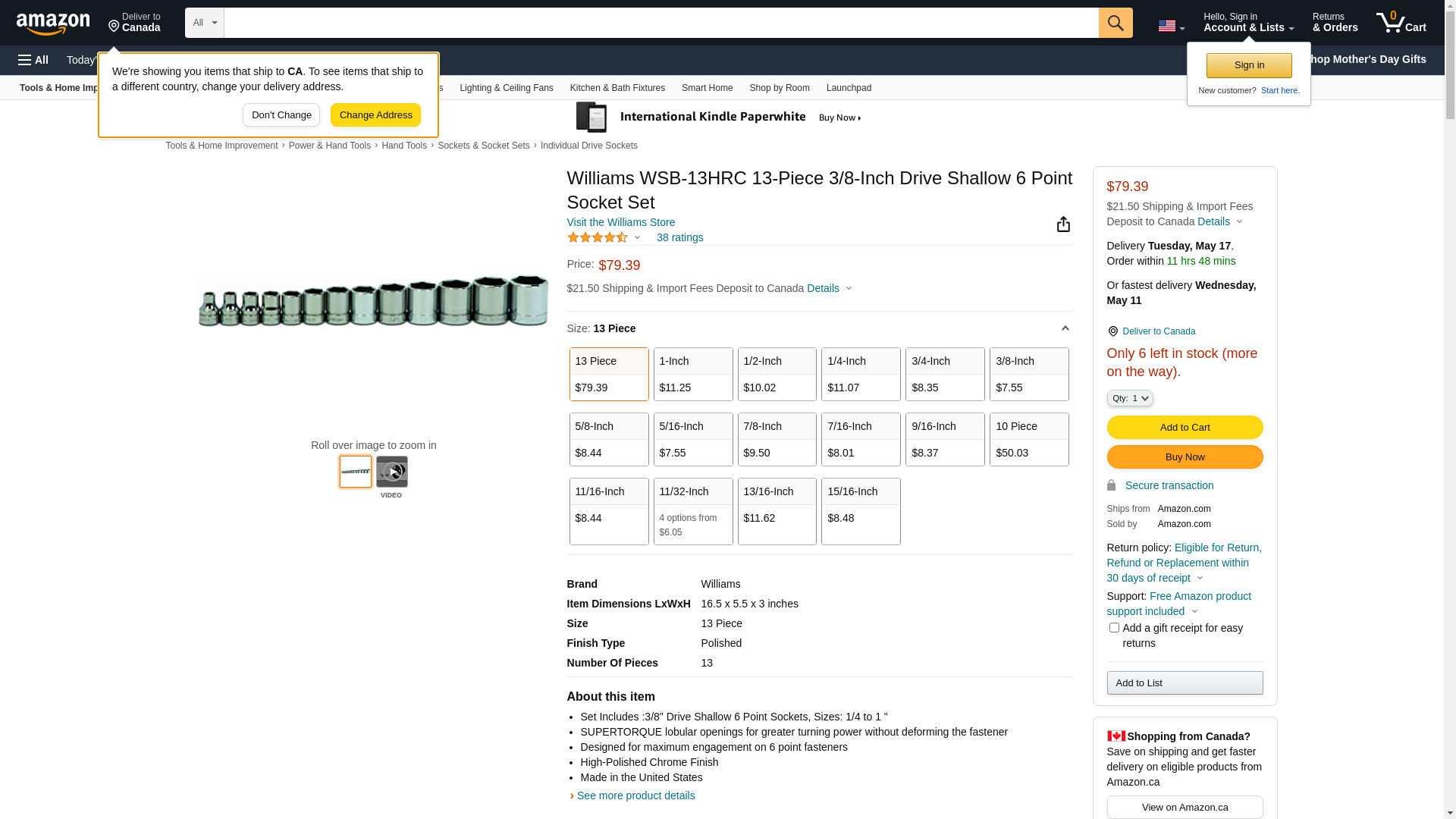Open the All hamburger menu

(33, 60)
